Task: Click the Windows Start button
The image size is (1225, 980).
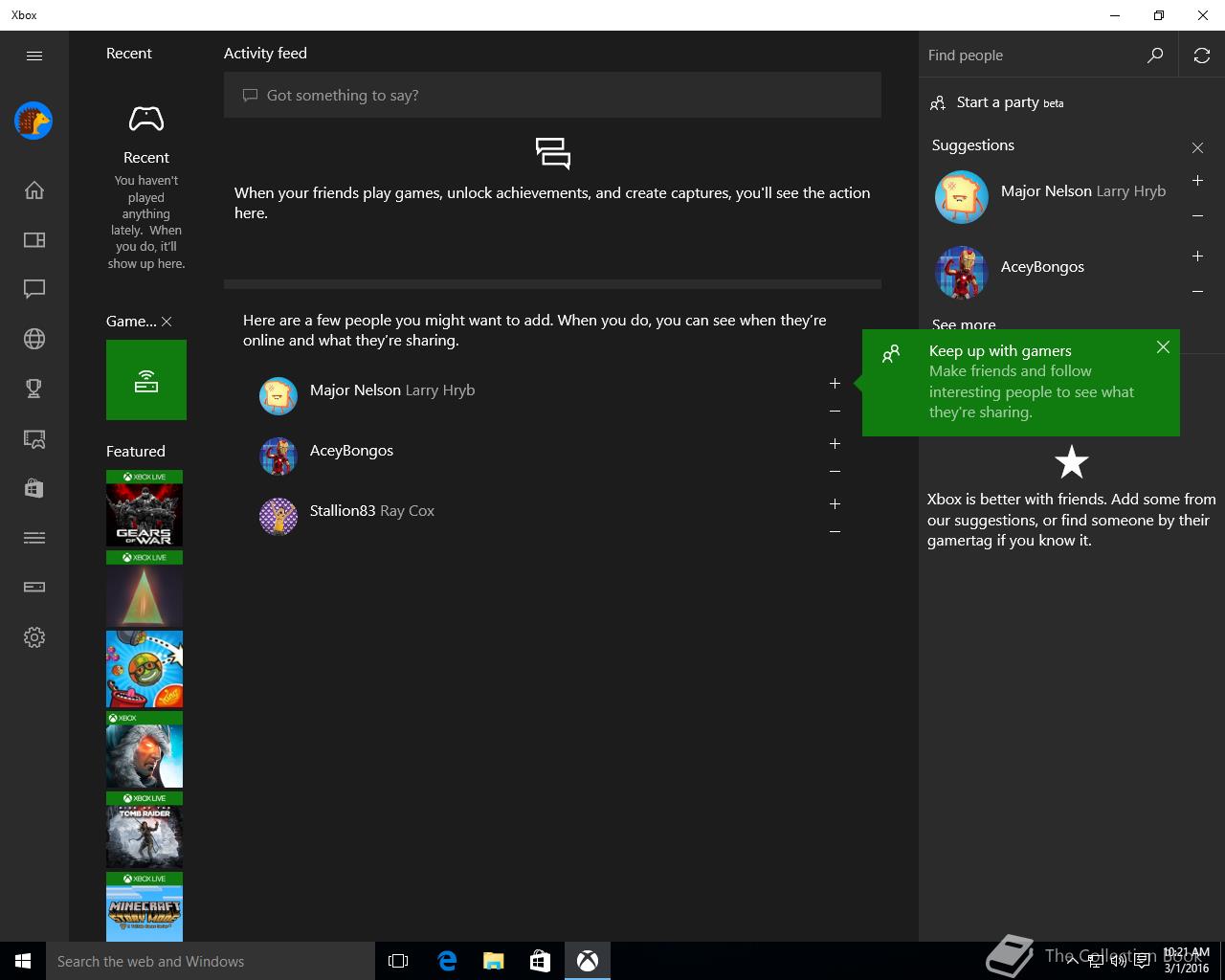Action: (x=23, y=961)
